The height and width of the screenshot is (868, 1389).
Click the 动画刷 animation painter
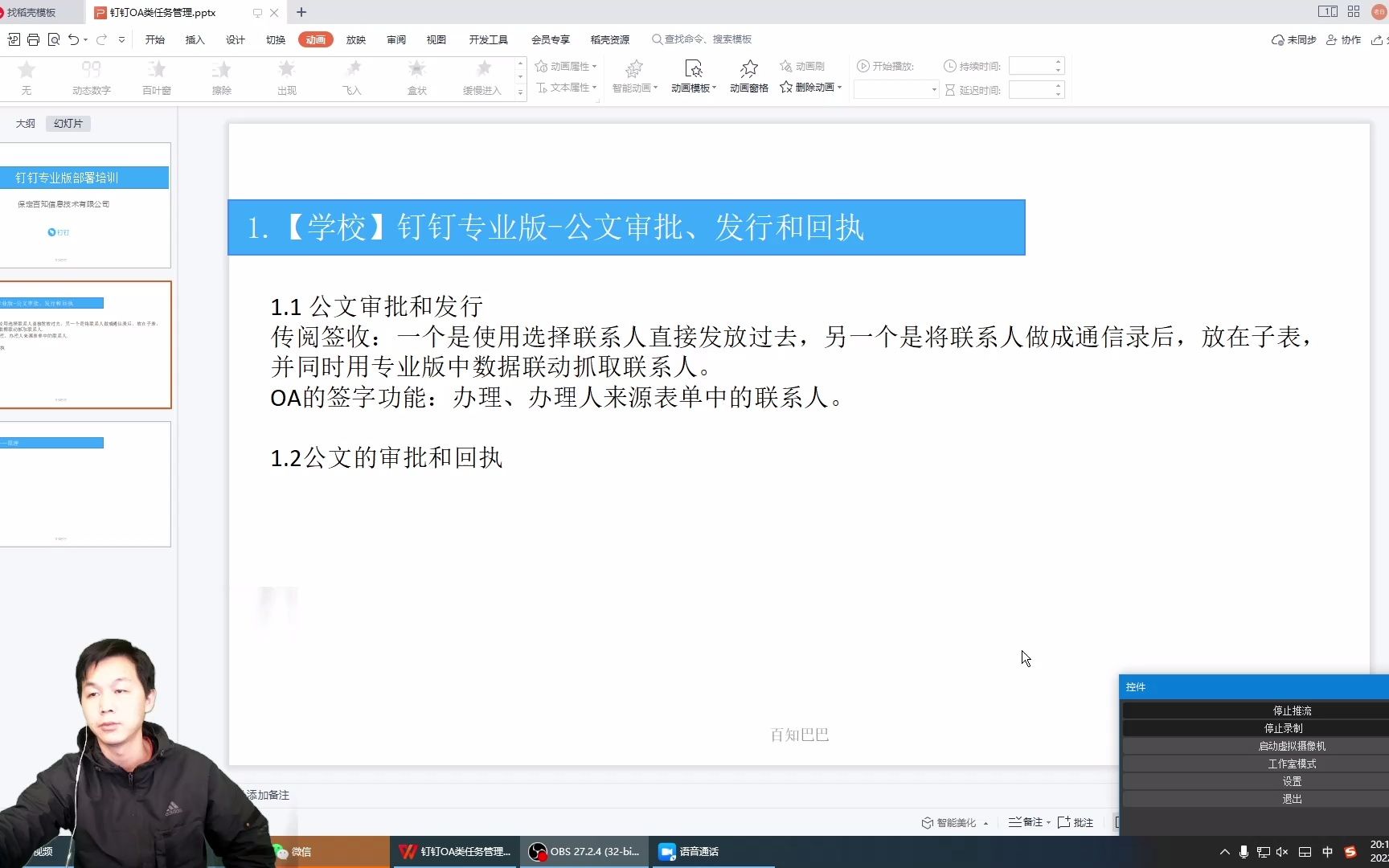802,66
